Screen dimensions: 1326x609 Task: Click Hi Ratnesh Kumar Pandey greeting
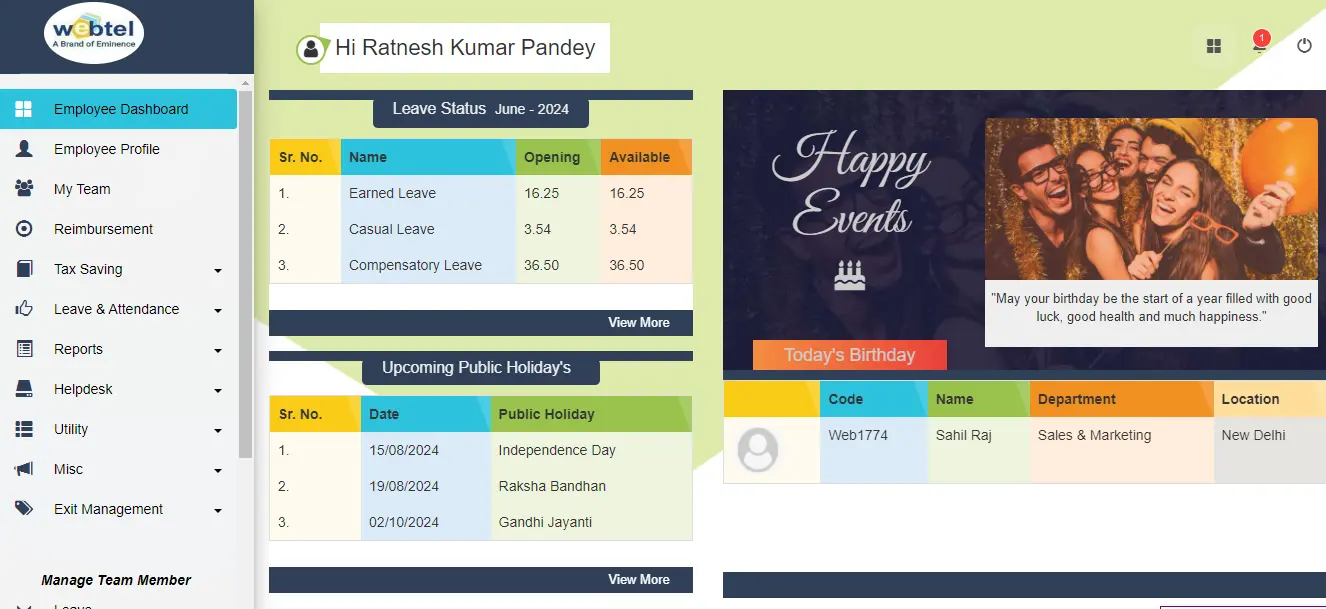tap(465, 47)
